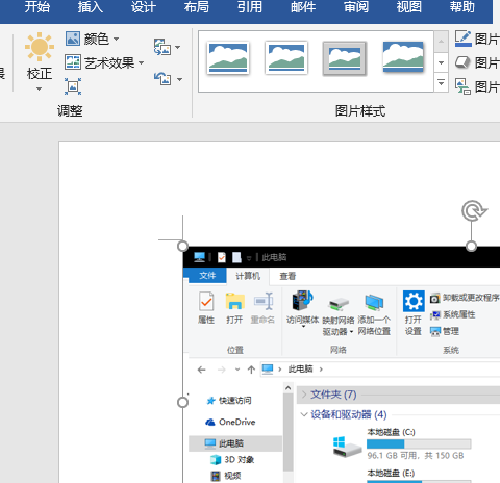Click the picture effects icon in the ribbon
500x483 pixels.
click(463, 63)
